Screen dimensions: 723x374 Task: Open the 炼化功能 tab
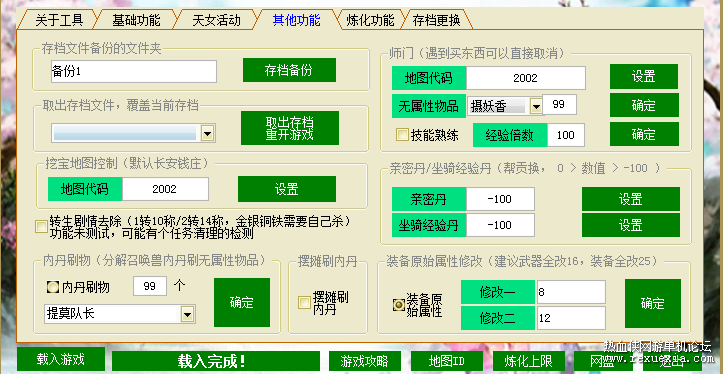point(370,20)
